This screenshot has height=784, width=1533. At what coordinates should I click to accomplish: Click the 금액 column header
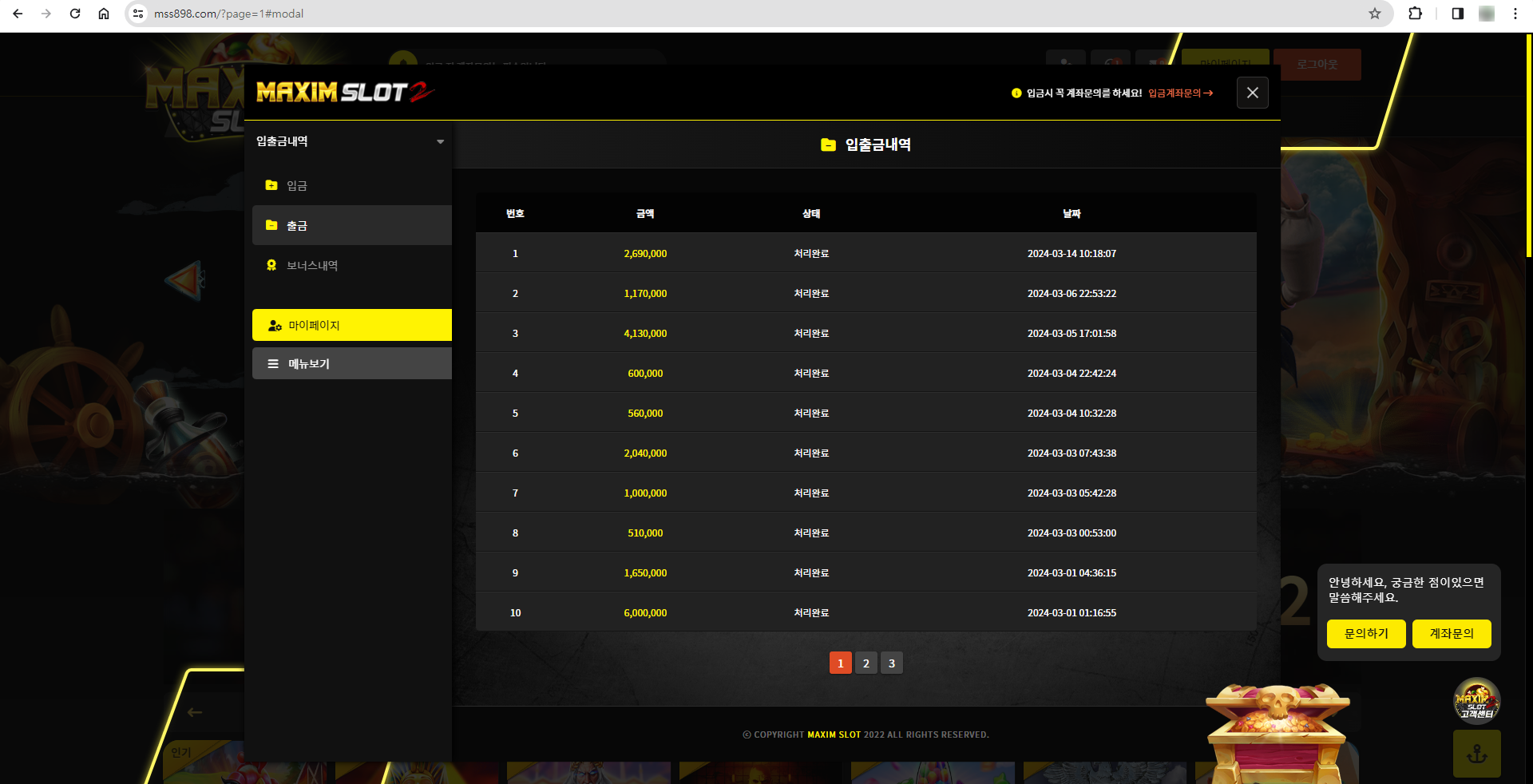(645, 214)
